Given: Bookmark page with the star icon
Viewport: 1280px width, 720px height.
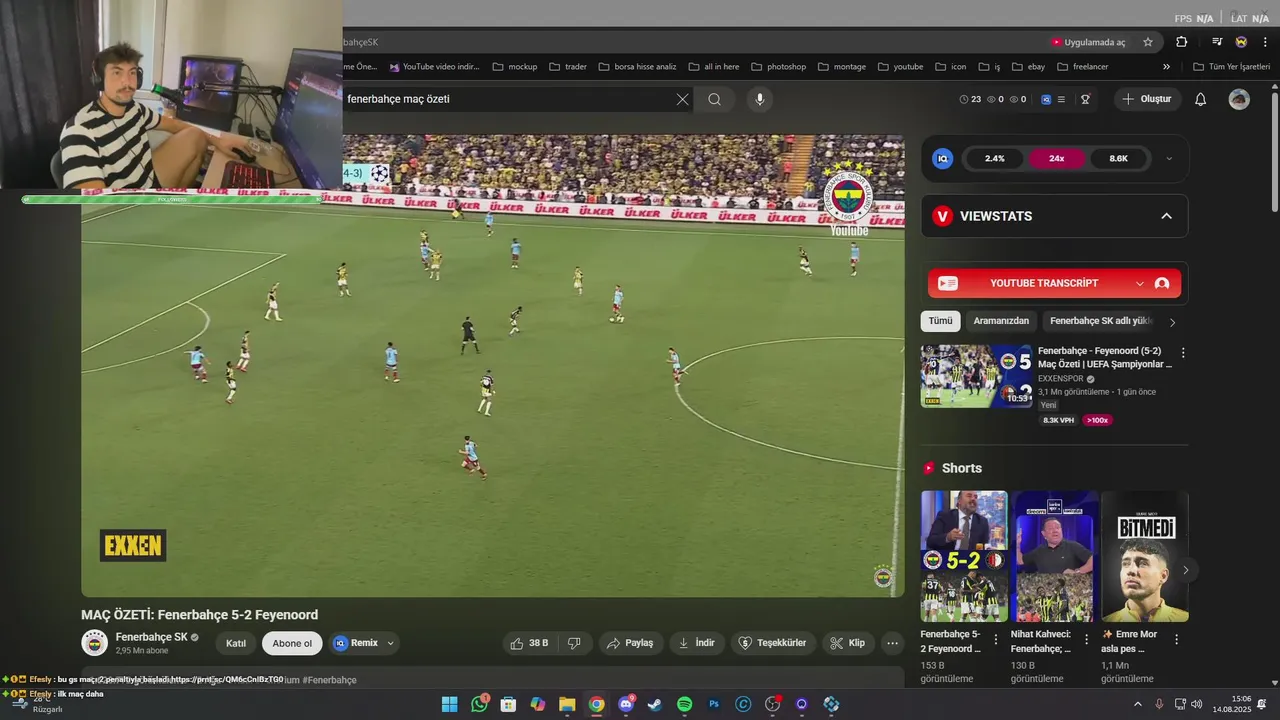Looking at the screenshot, I should click(x=1148, y=42).
